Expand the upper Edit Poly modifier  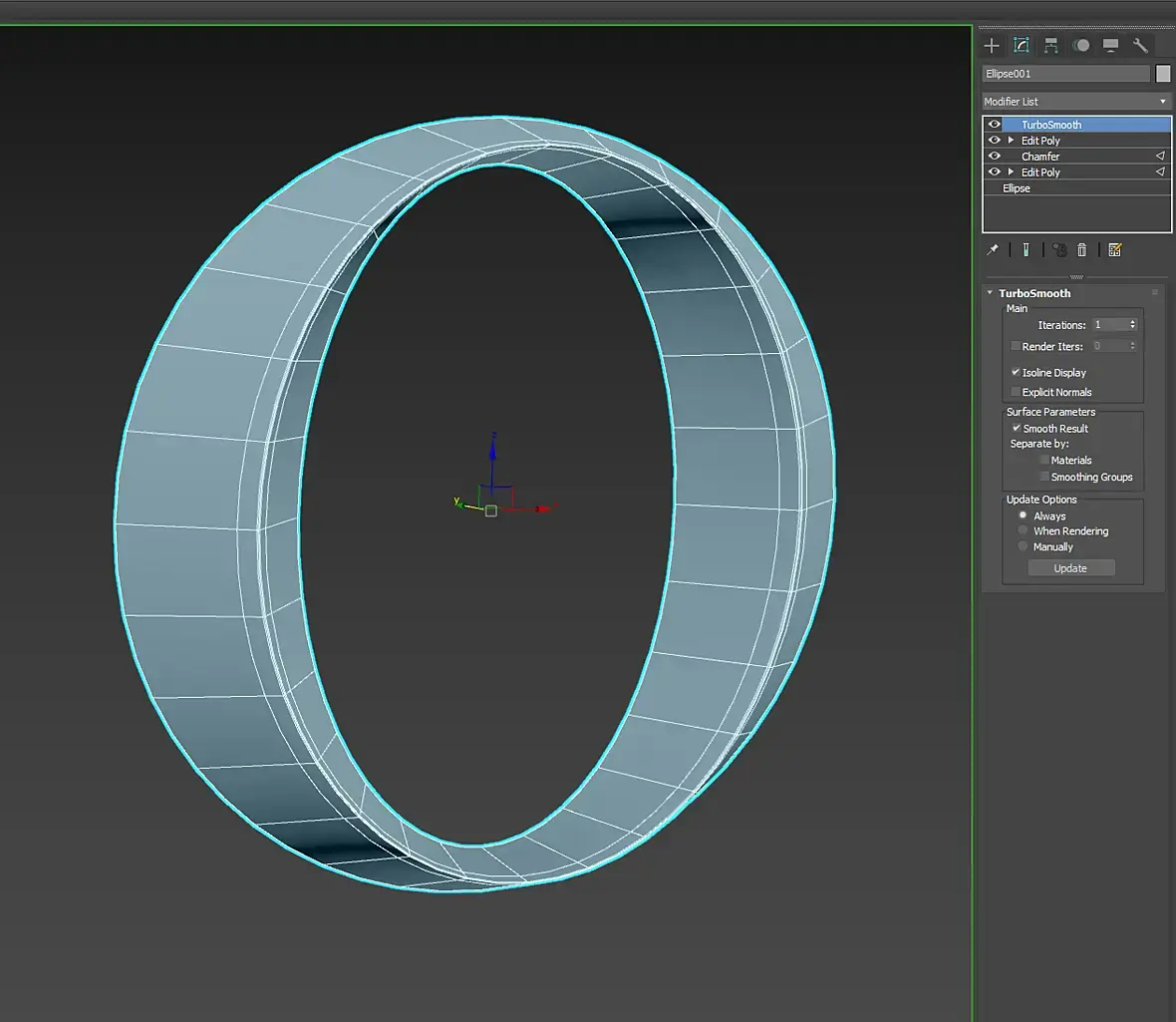(x=1011, y=141)
